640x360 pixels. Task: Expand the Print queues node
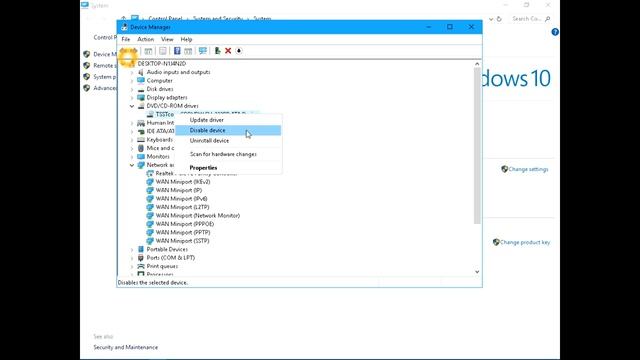(x=132, y=267)
